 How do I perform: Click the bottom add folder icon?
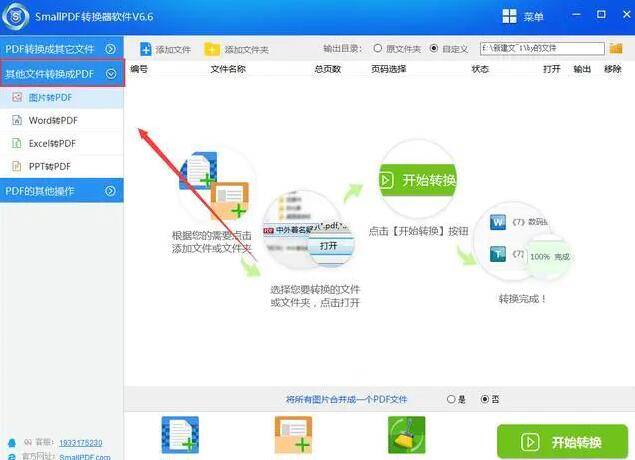[293, 435]
